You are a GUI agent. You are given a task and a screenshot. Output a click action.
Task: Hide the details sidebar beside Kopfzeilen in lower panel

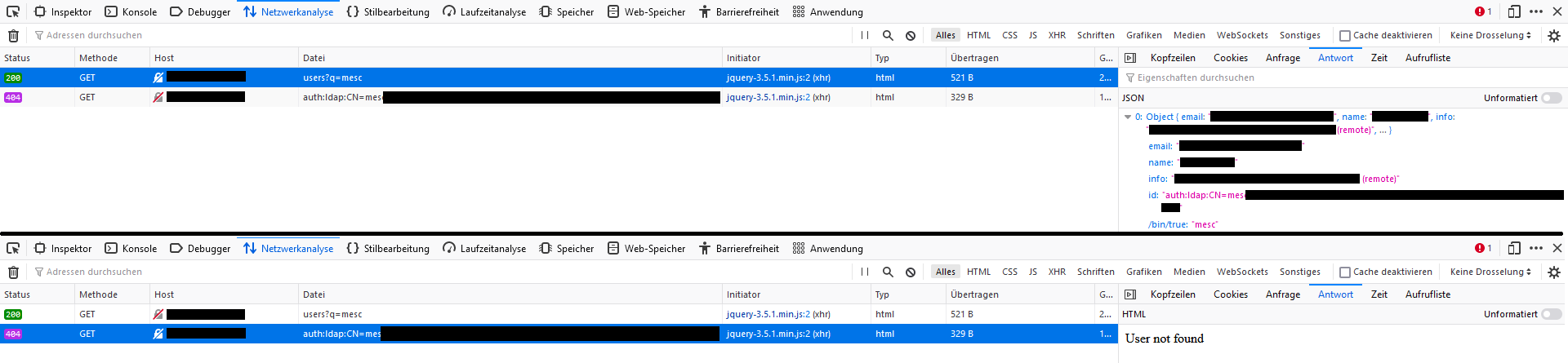1130,294
